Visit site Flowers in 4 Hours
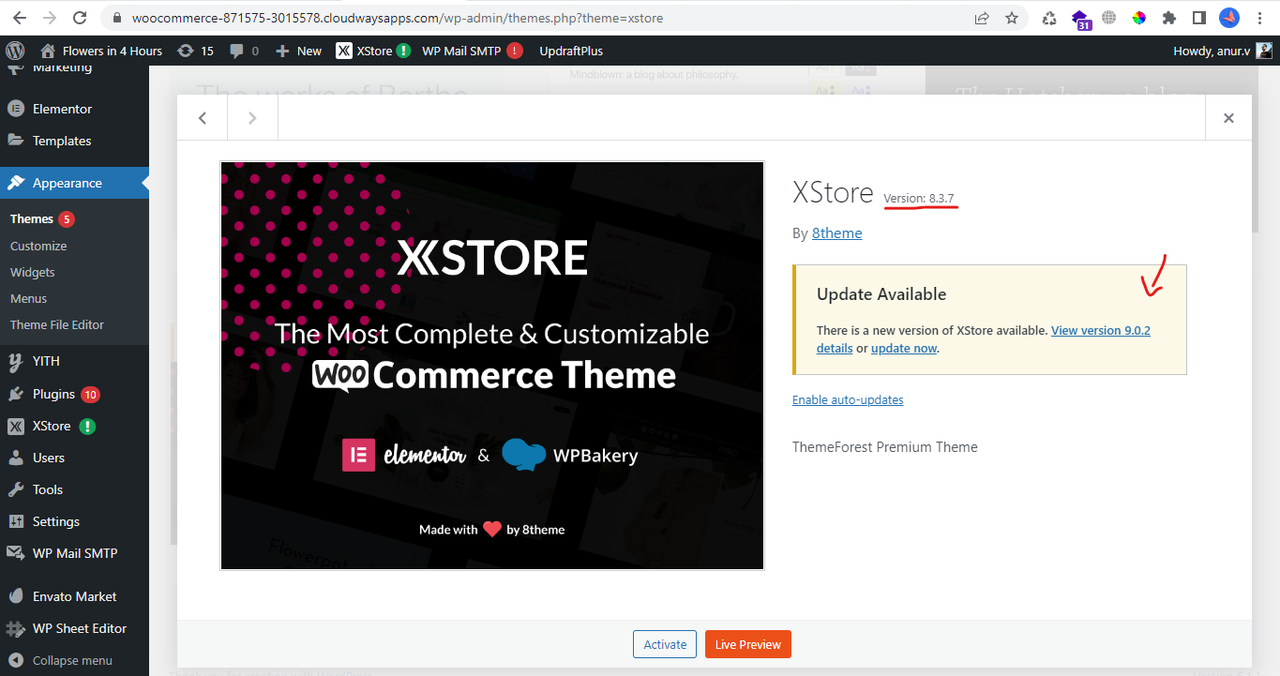 pos(101,51)
